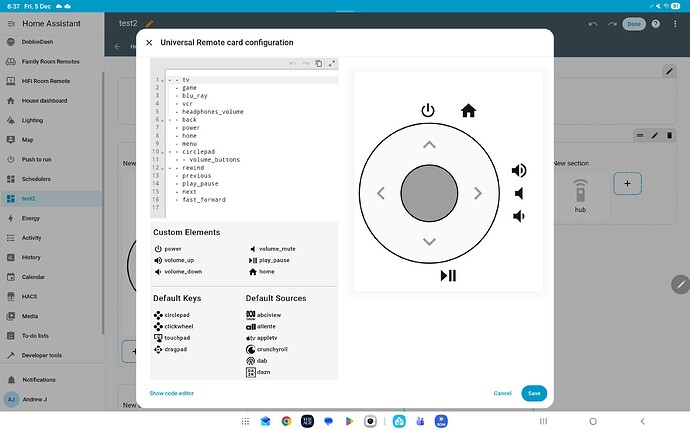Fold code block at line 1
The width and height of the screenshot is (690, 430).
coord(162,81)
